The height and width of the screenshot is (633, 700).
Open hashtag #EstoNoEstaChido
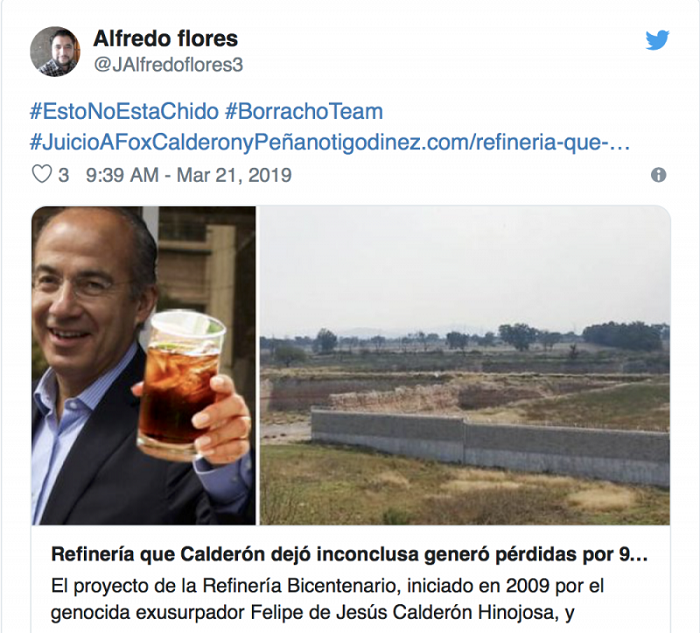(124, 111)
